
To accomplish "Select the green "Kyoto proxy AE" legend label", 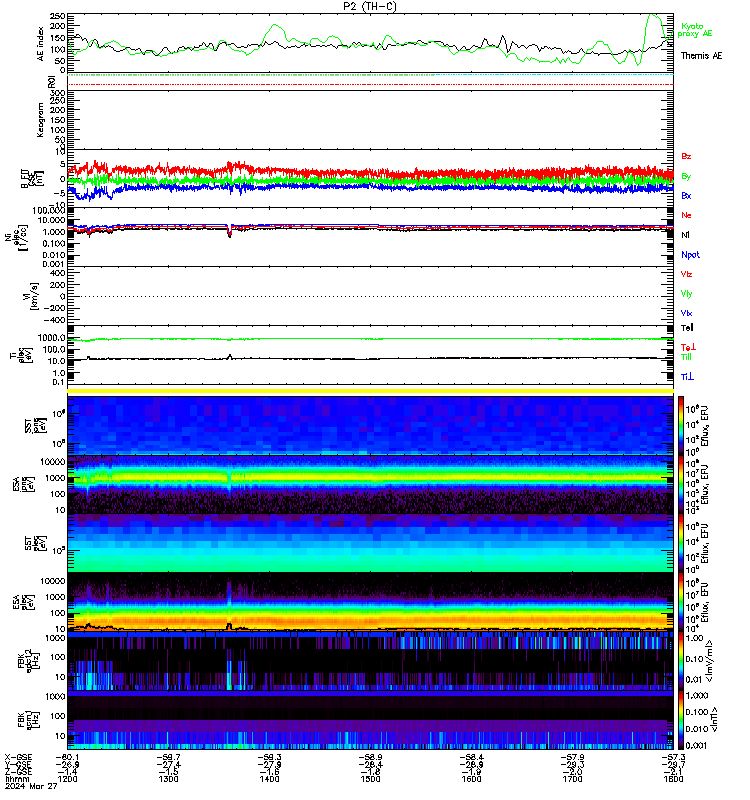I will (694, 30).
